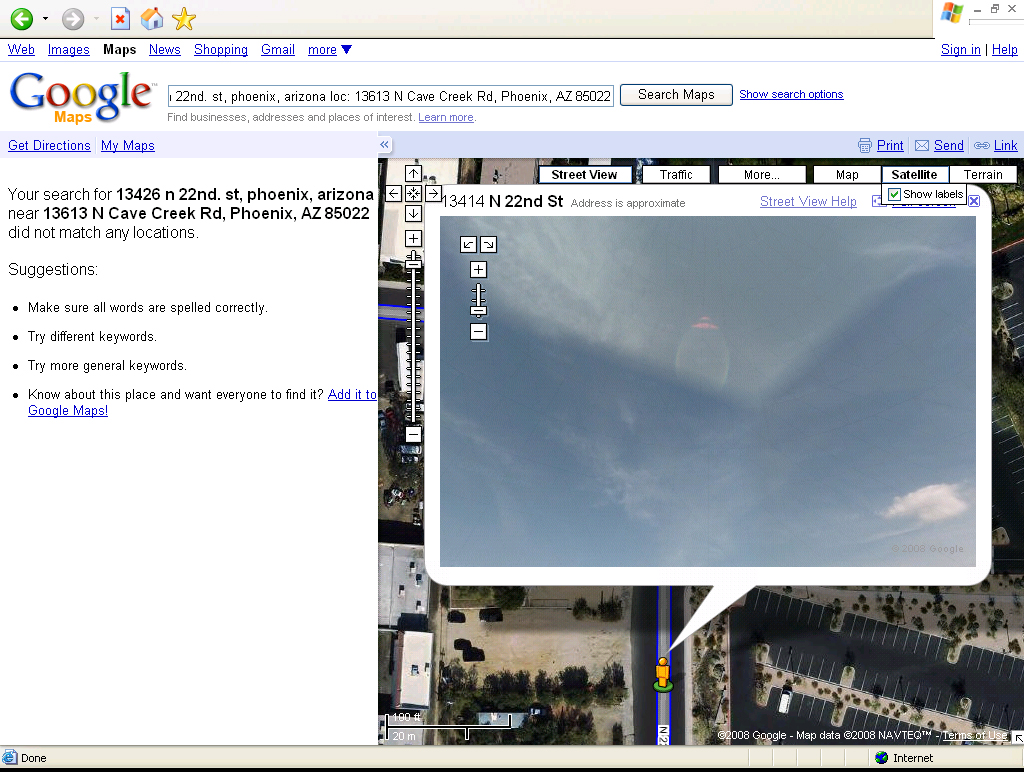
Task: Zoom out the Street View panorama
Action: click(478, 332)
